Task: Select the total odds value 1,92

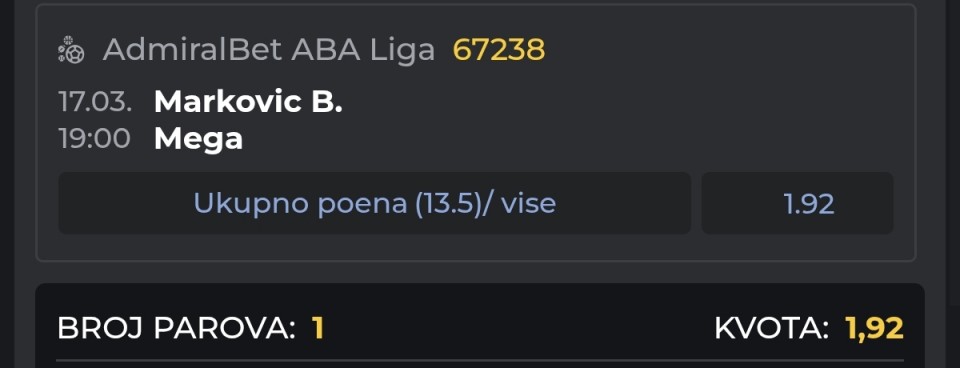Action: (874, 329)
